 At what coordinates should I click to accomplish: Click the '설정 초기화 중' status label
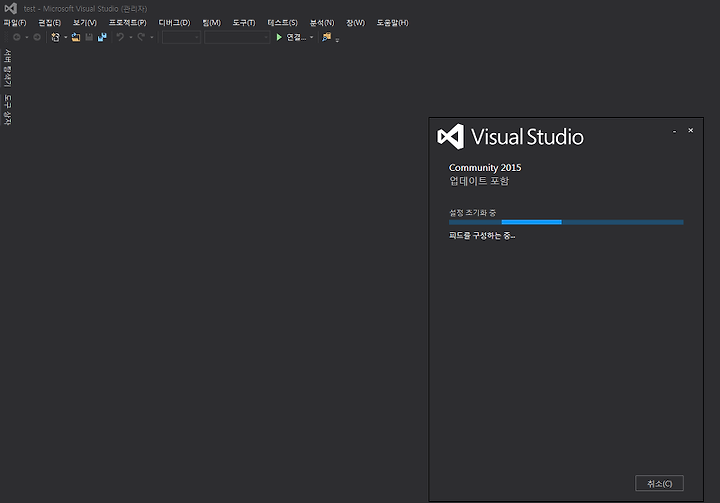[x=472, y=213]
